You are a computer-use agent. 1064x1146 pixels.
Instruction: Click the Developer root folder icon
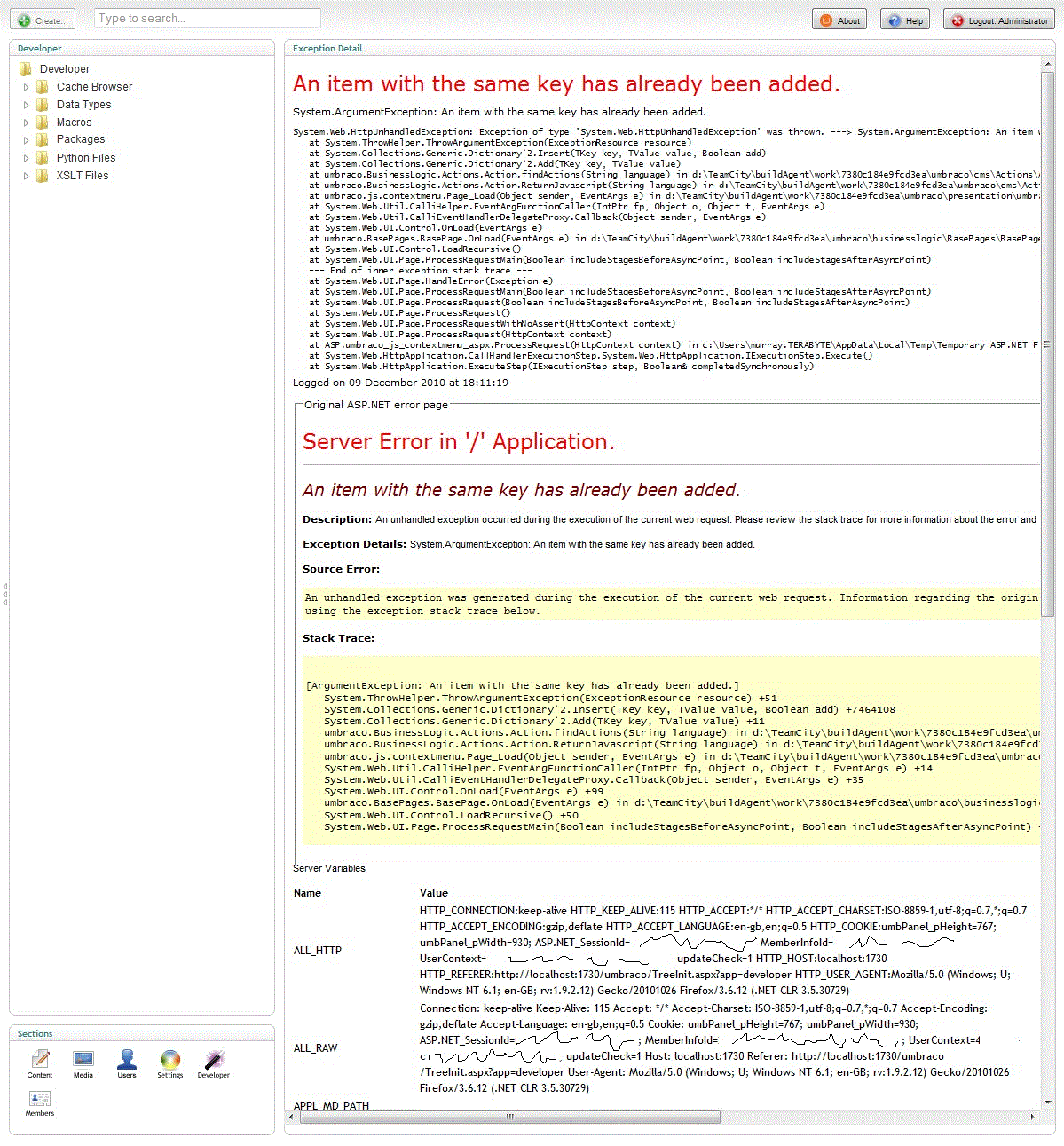pos(26,68)
